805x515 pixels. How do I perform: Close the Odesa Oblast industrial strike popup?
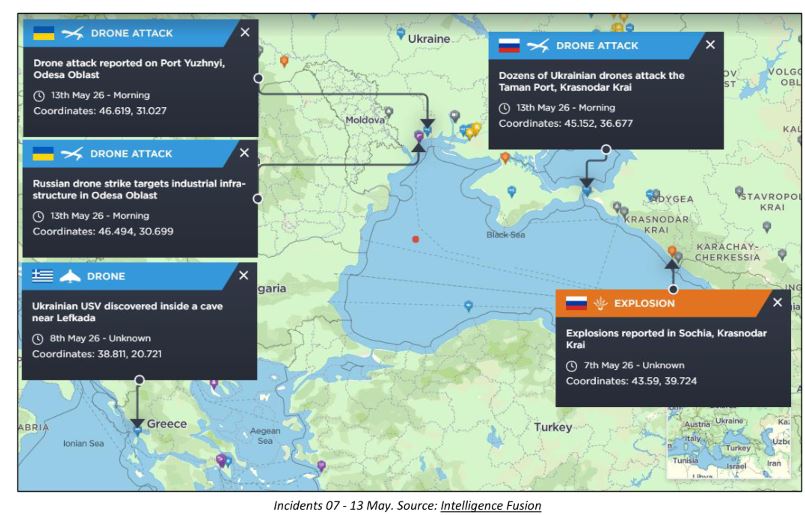(244, 153)
